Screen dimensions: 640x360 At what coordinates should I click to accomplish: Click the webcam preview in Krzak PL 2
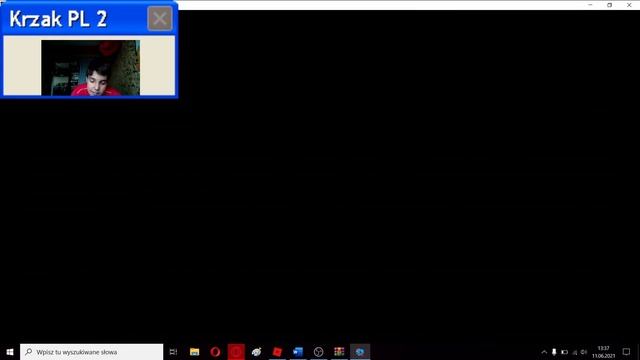tap(91, 68)
